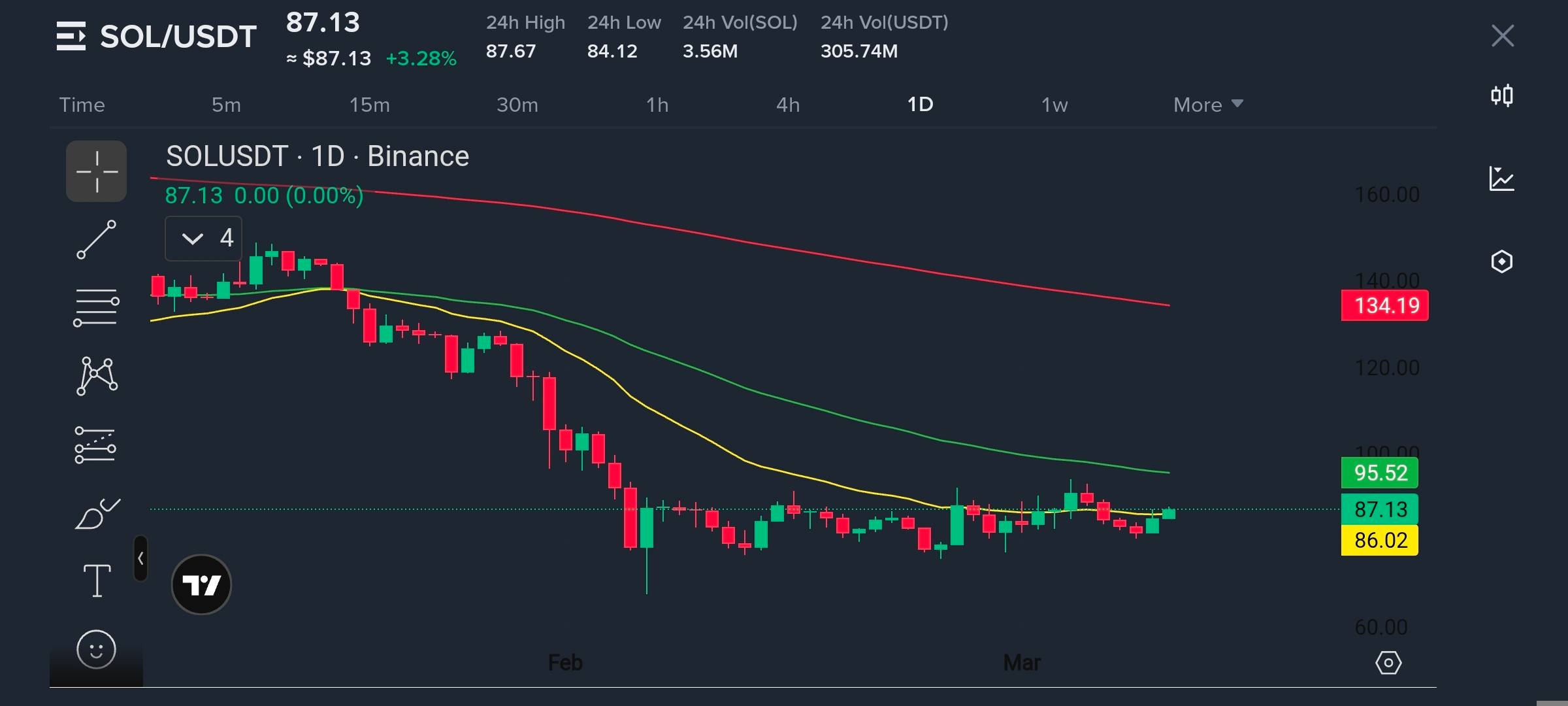Open the forecasting and measurement tools
Viewport: 1568px width, 706px height.
pos(95,445)
